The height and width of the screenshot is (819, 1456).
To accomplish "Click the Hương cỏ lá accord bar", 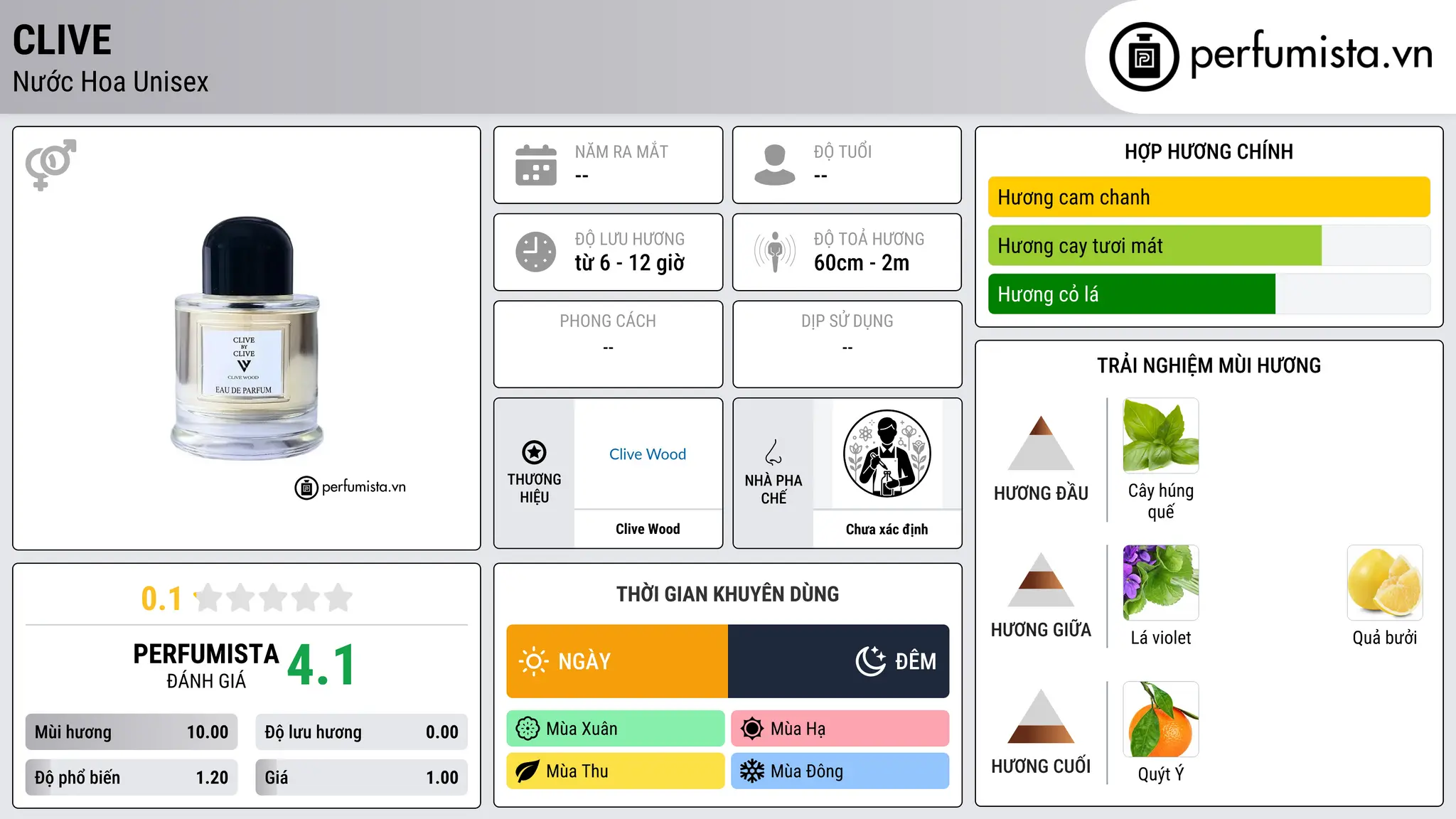I will point(1209,294).
